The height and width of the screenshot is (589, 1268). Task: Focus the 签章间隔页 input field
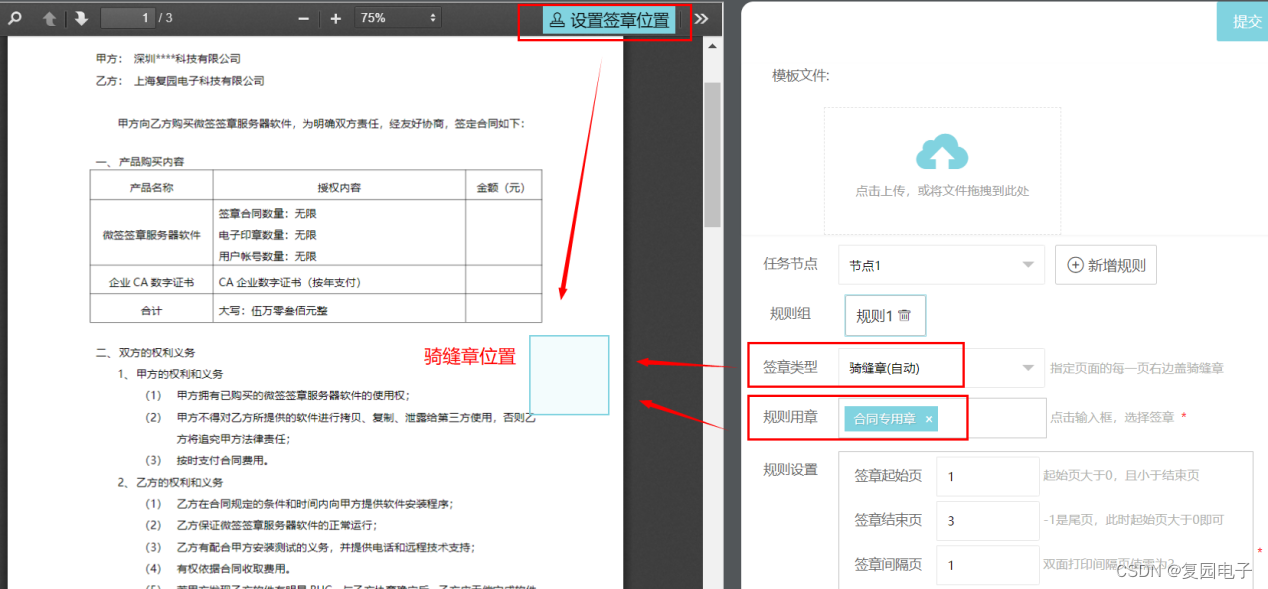(988, 564)
